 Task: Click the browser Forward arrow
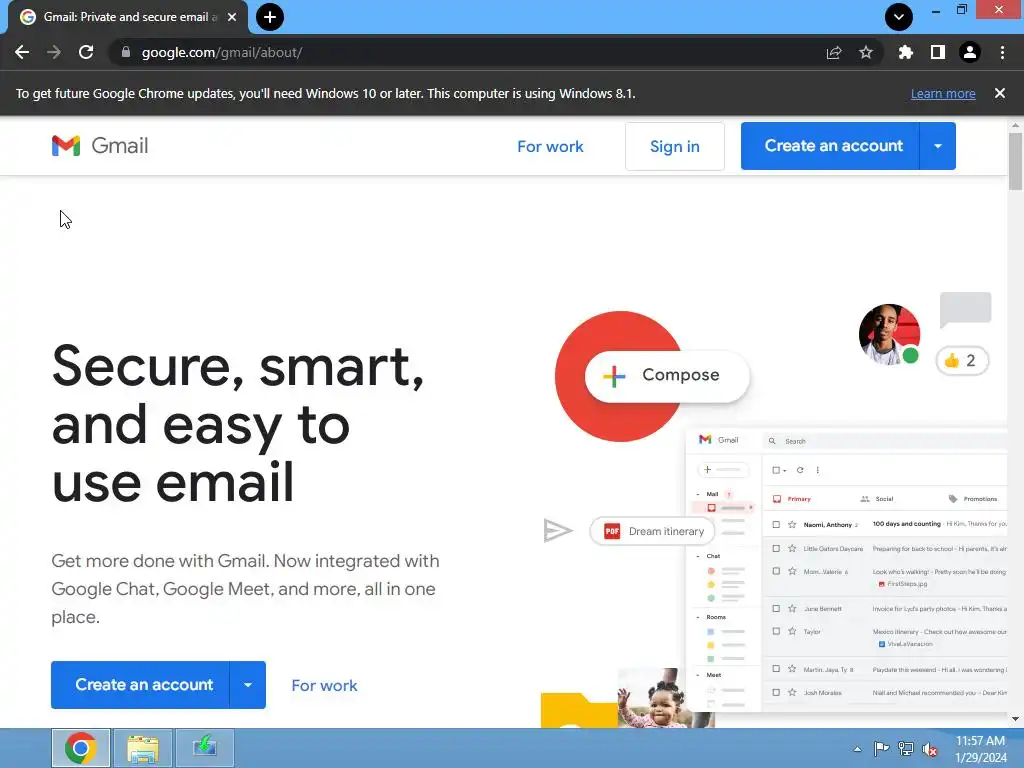(x=54, y=52)
